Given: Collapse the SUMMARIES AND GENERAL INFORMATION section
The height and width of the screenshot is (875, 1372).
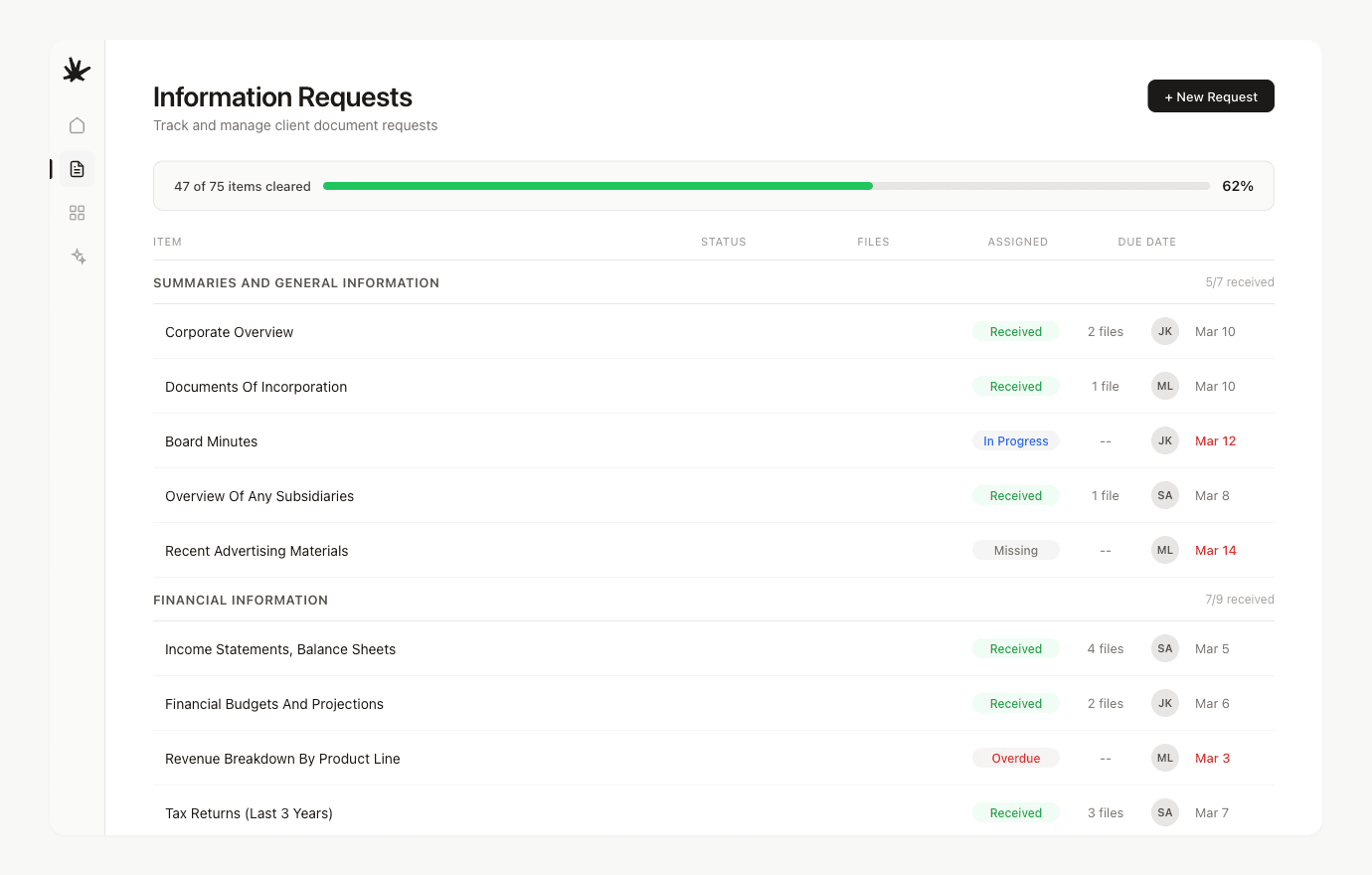Looking at the screenshot, I should 296,282.
